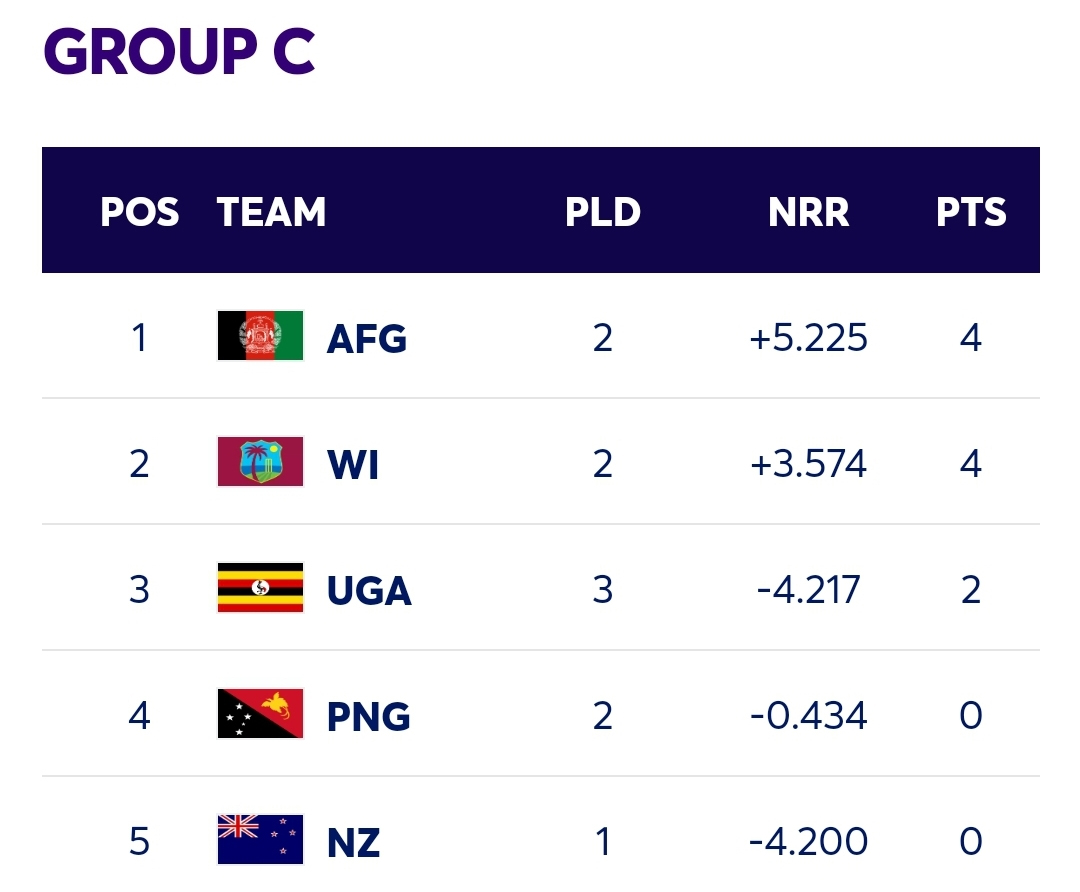Select the PNG team name

tap(368, 716)
